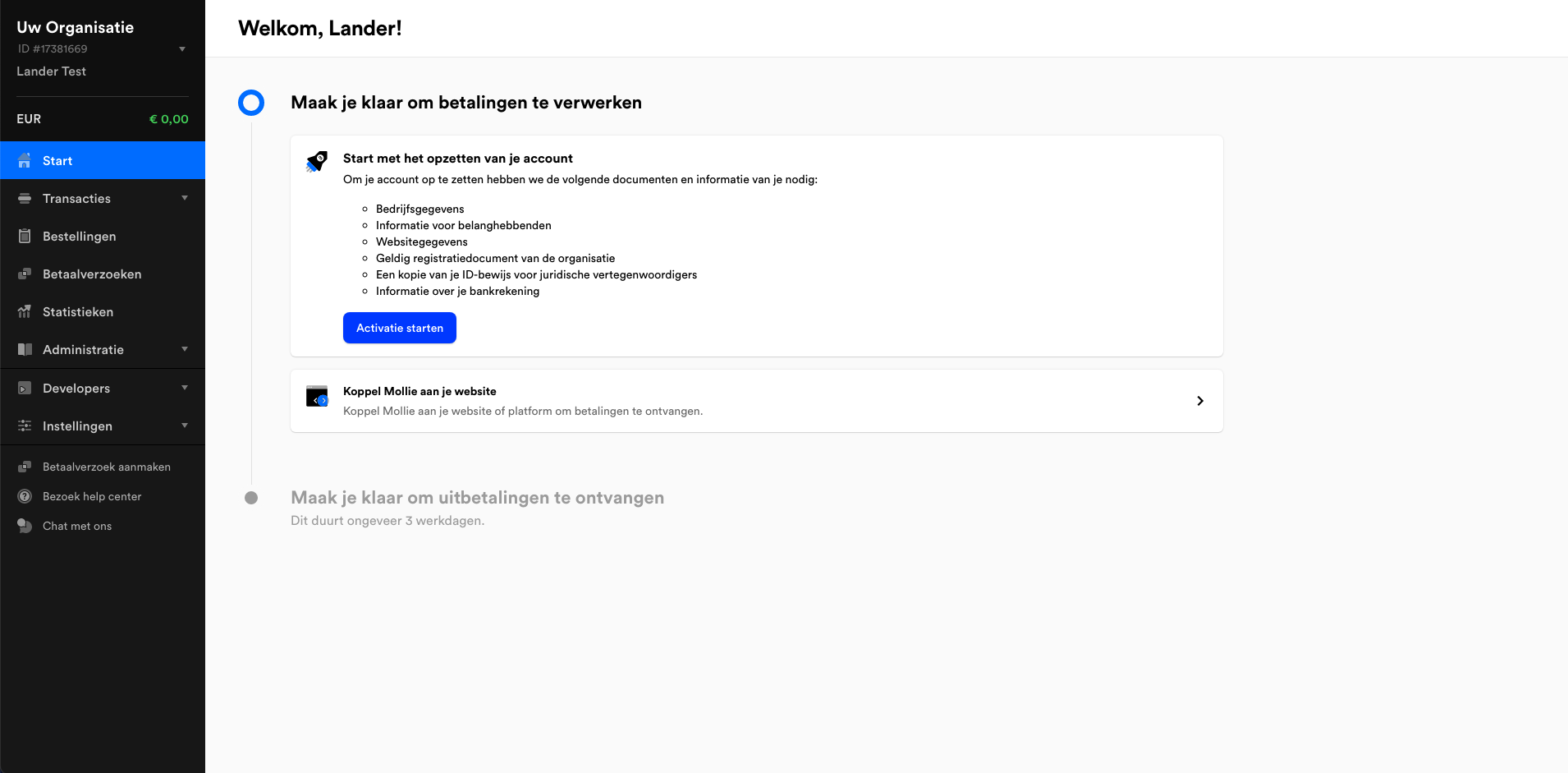Click the Activatie starten button
The image size is (1568, 773).
(400, 328)
